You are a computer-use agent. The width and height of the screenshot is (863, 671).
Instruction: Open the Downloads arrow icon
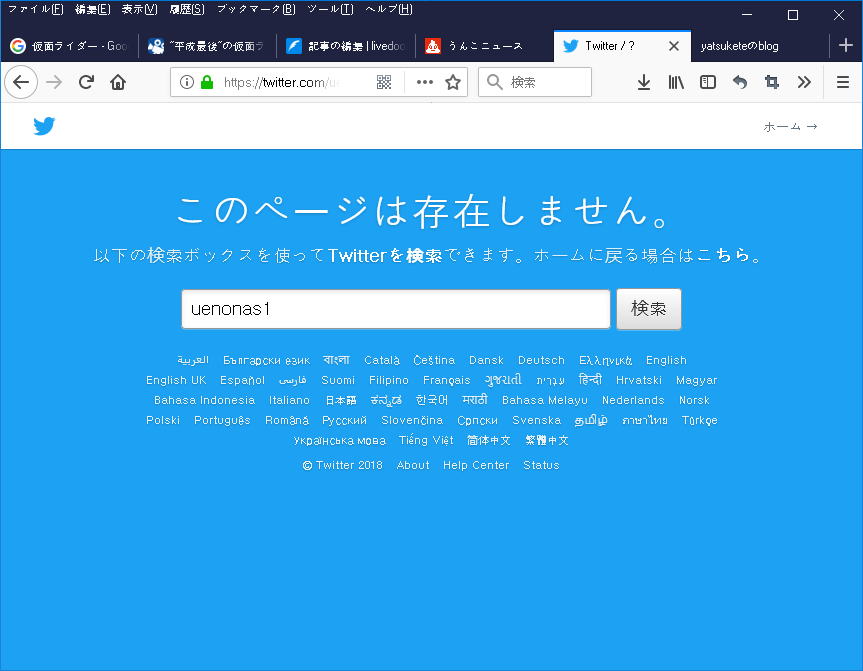(643, 82)
